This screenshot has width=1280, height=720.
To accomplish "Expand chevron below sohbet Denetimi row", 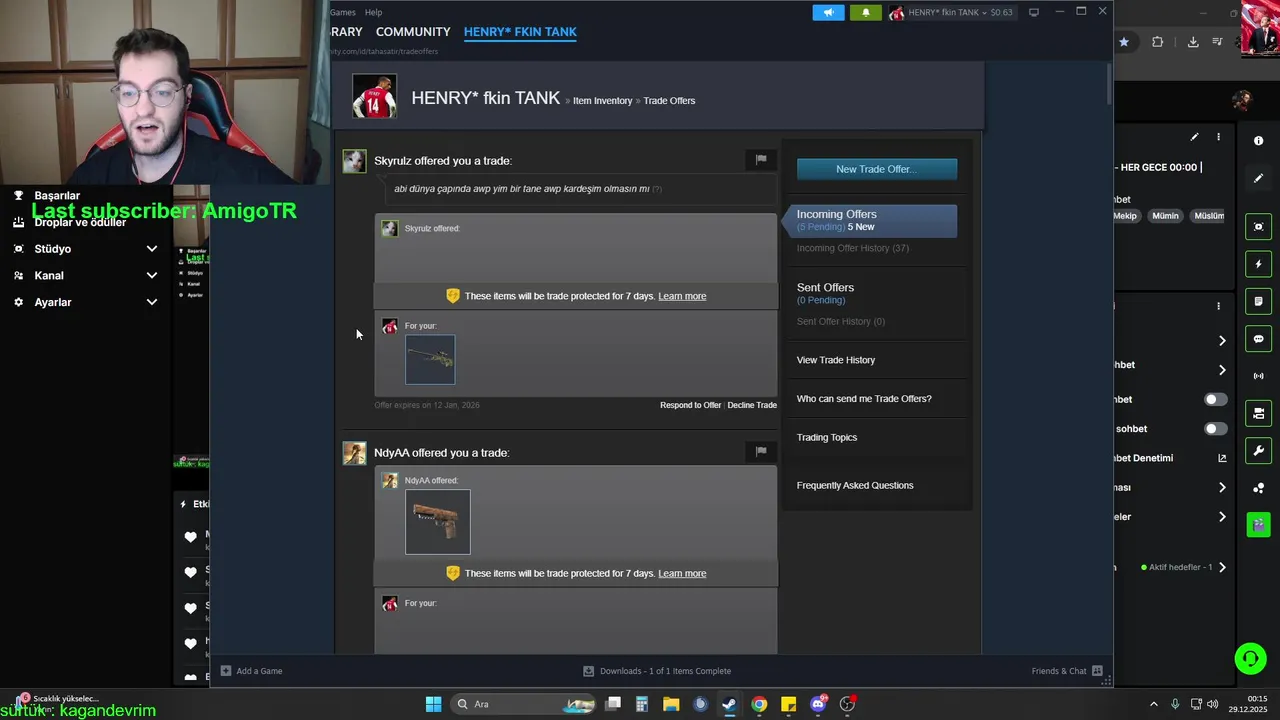I will (1222, 487).
